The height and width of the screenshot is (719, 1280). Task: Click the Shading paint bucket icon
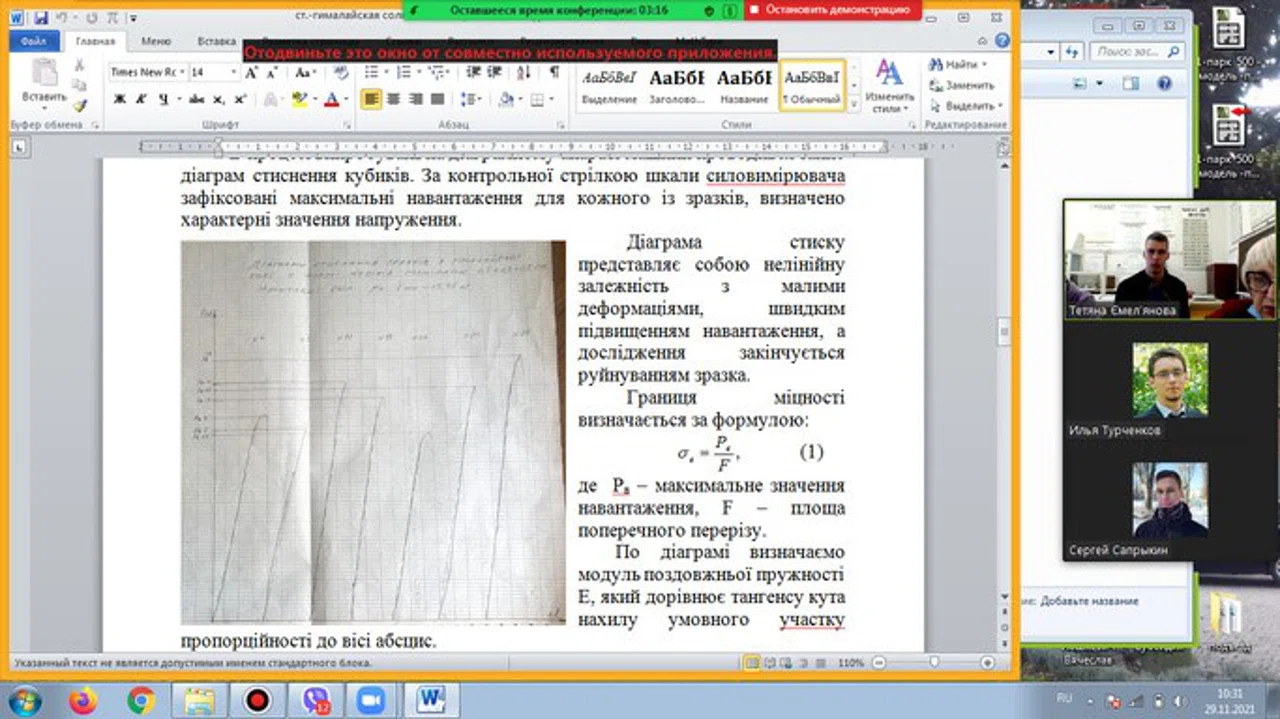click(507, 99)
